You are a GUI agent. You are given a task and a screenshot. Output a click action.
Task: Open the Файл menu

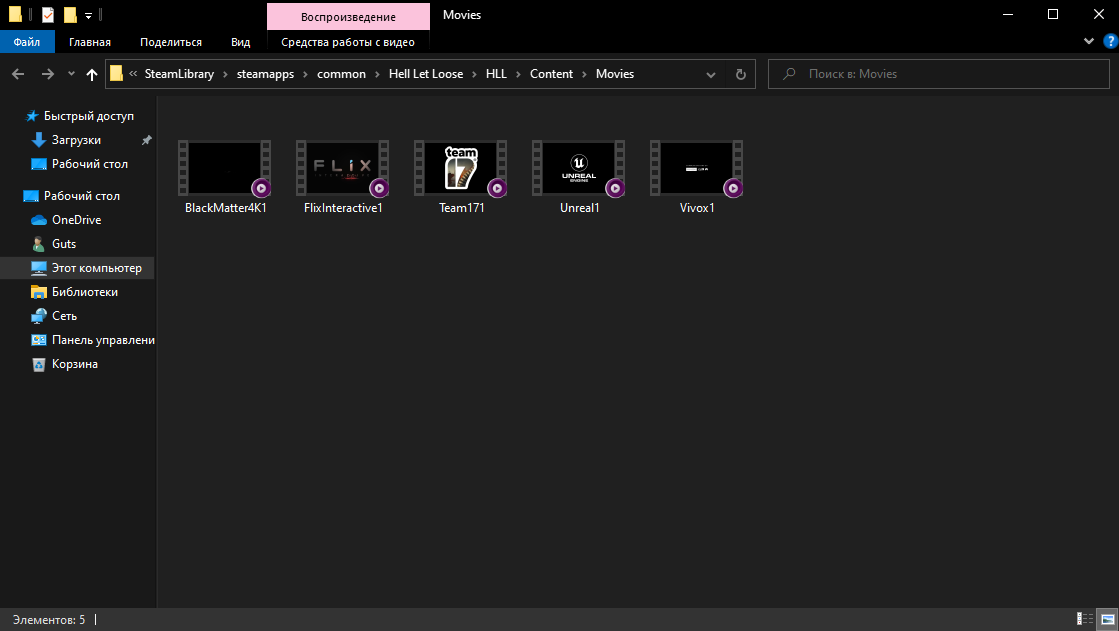[26, 42]
